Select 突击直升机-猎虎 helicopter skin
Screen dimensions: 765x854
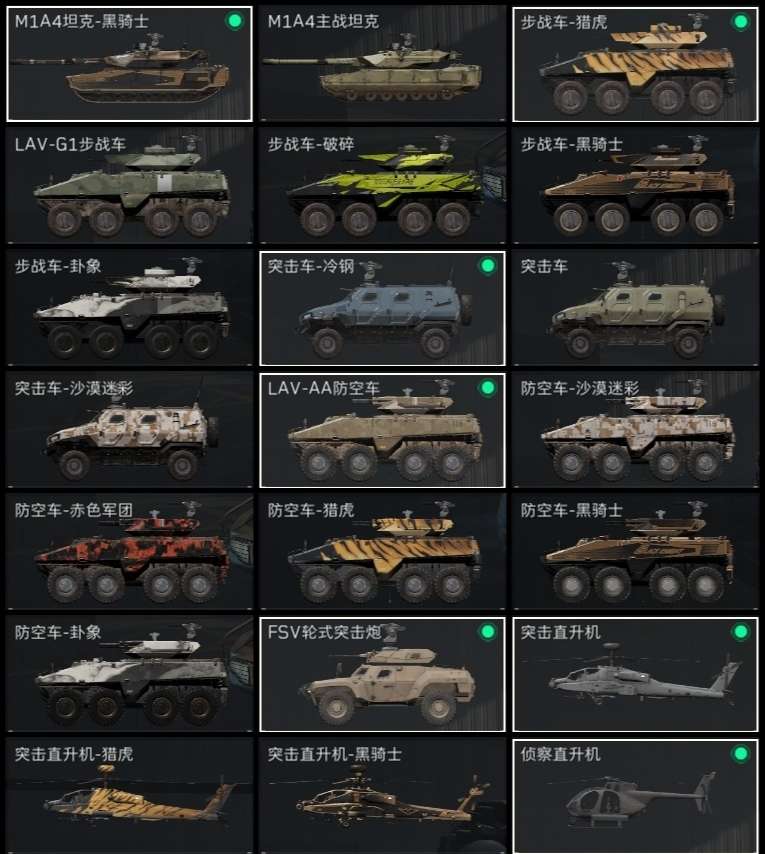click(130, 796)
